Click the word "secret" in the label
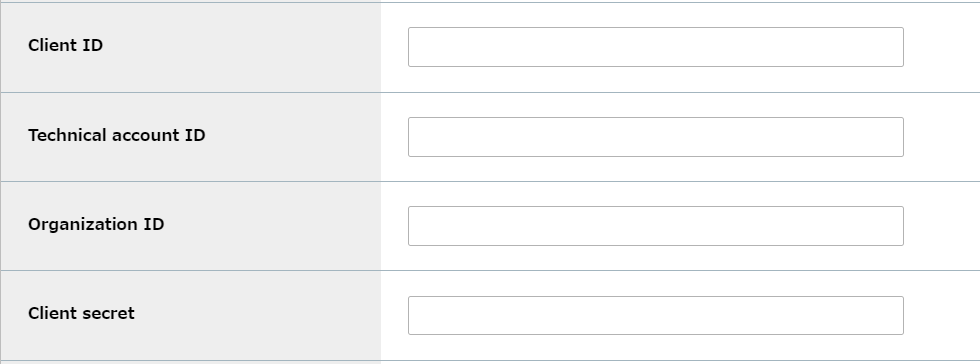This screenshot has height=364, width=980. coord(106,313)
